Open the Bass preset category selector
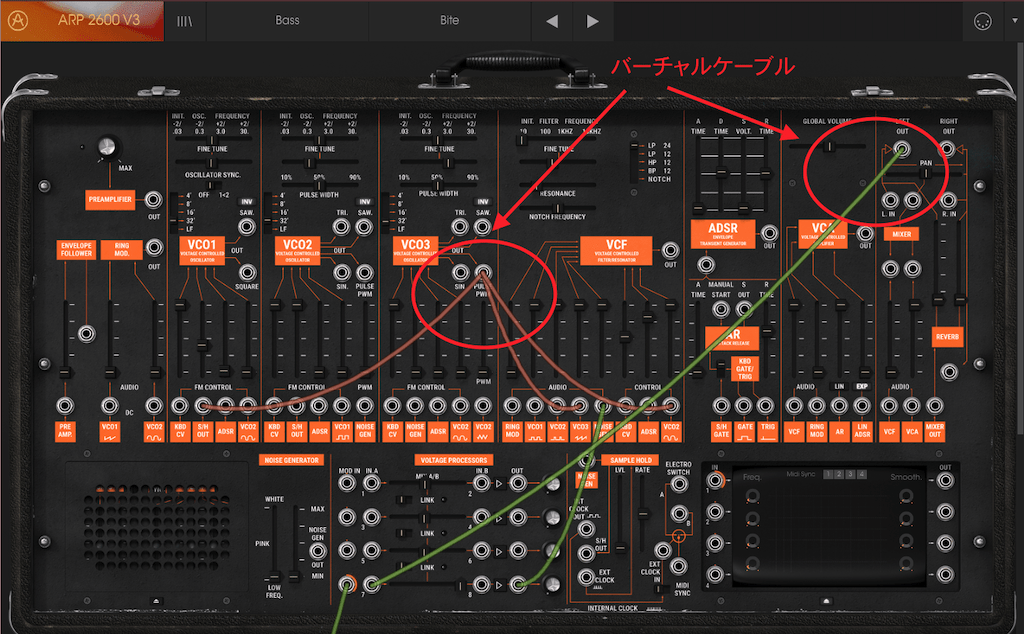The image size is (1024, 634). 287,20
